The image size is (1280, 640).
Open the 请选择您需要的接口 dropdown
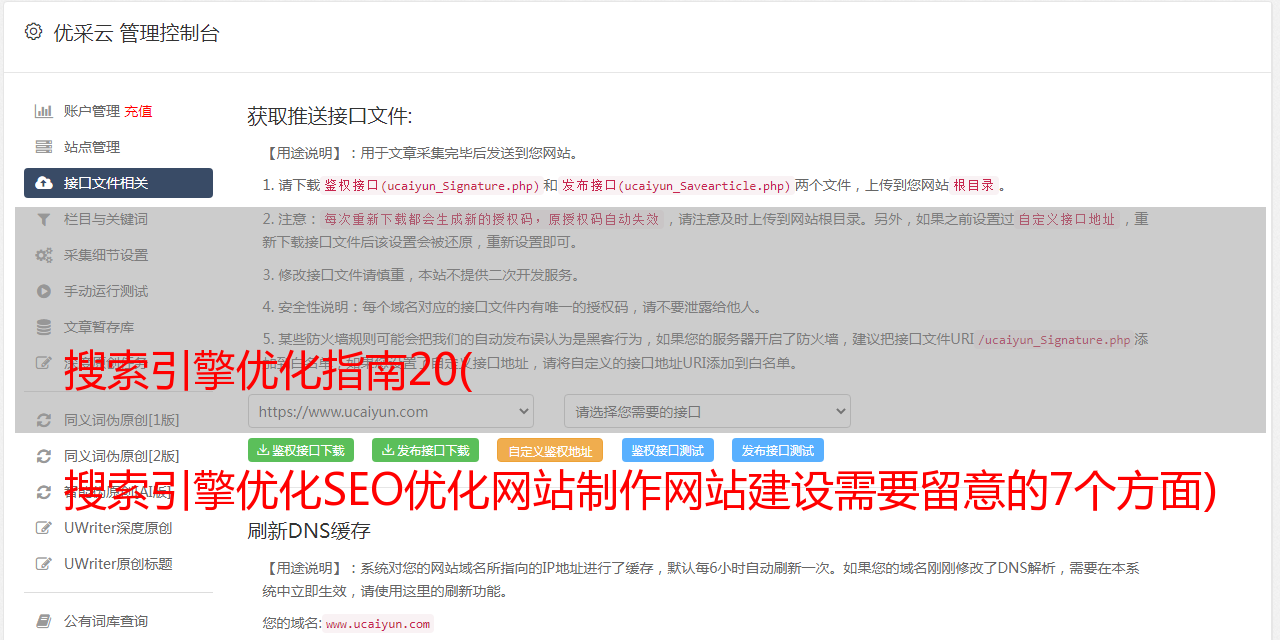(707, 411)
